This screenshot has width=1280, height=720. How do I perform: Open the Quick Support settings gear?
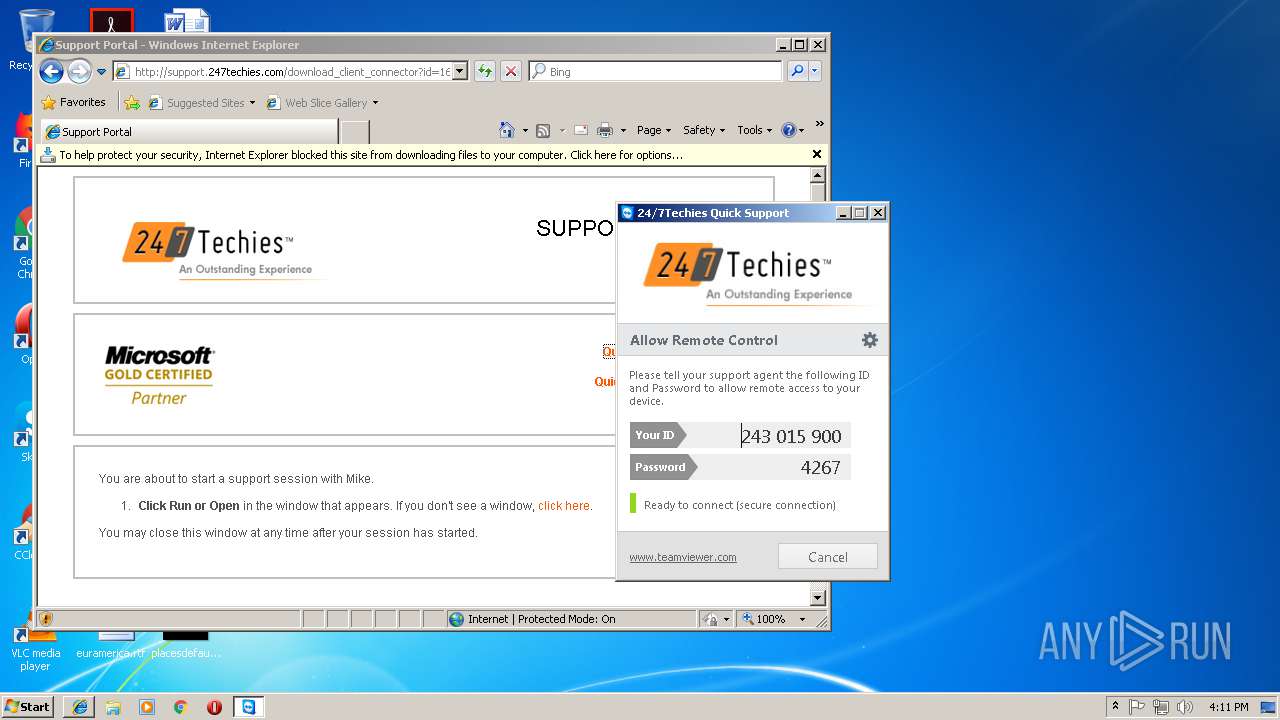(x=870, y=340)
